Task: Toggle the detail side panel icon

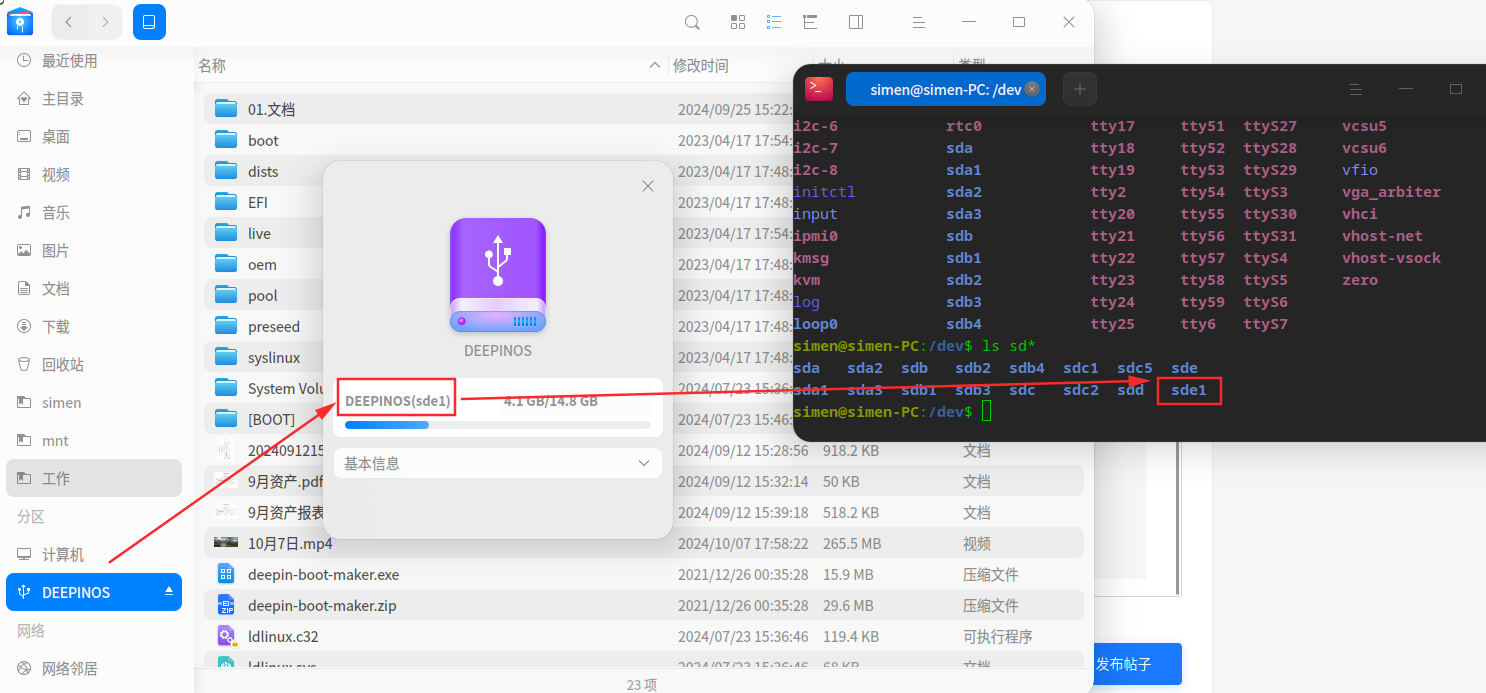Action: point(856,22)
